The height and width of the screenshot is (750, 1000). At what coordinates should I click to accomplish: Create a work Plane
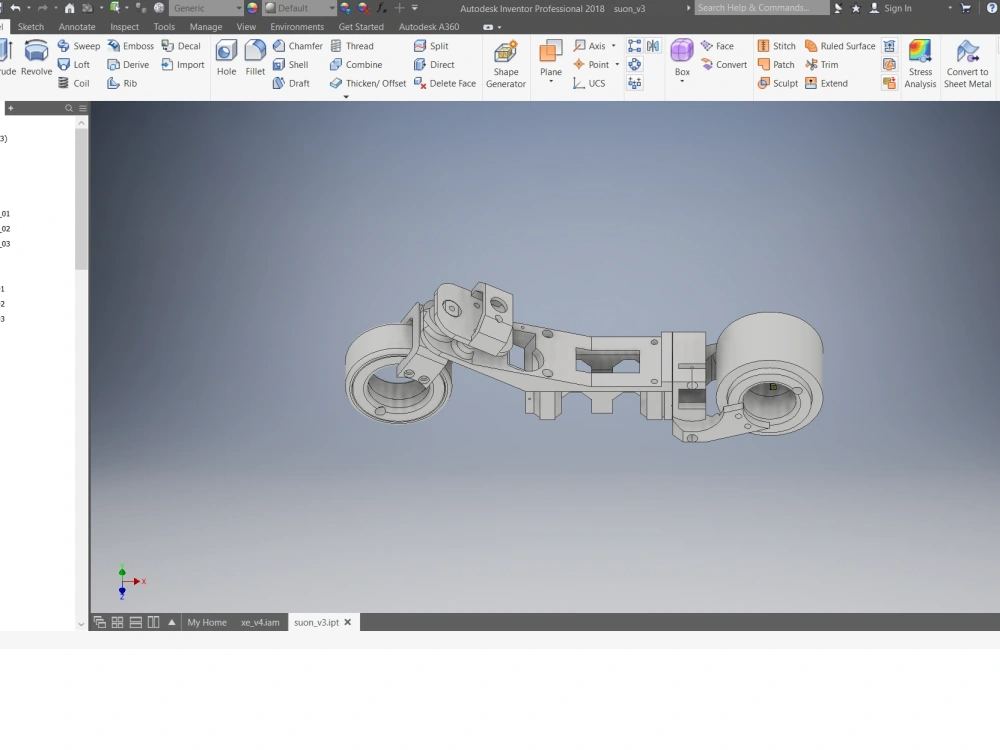click(x=550, y=58)
